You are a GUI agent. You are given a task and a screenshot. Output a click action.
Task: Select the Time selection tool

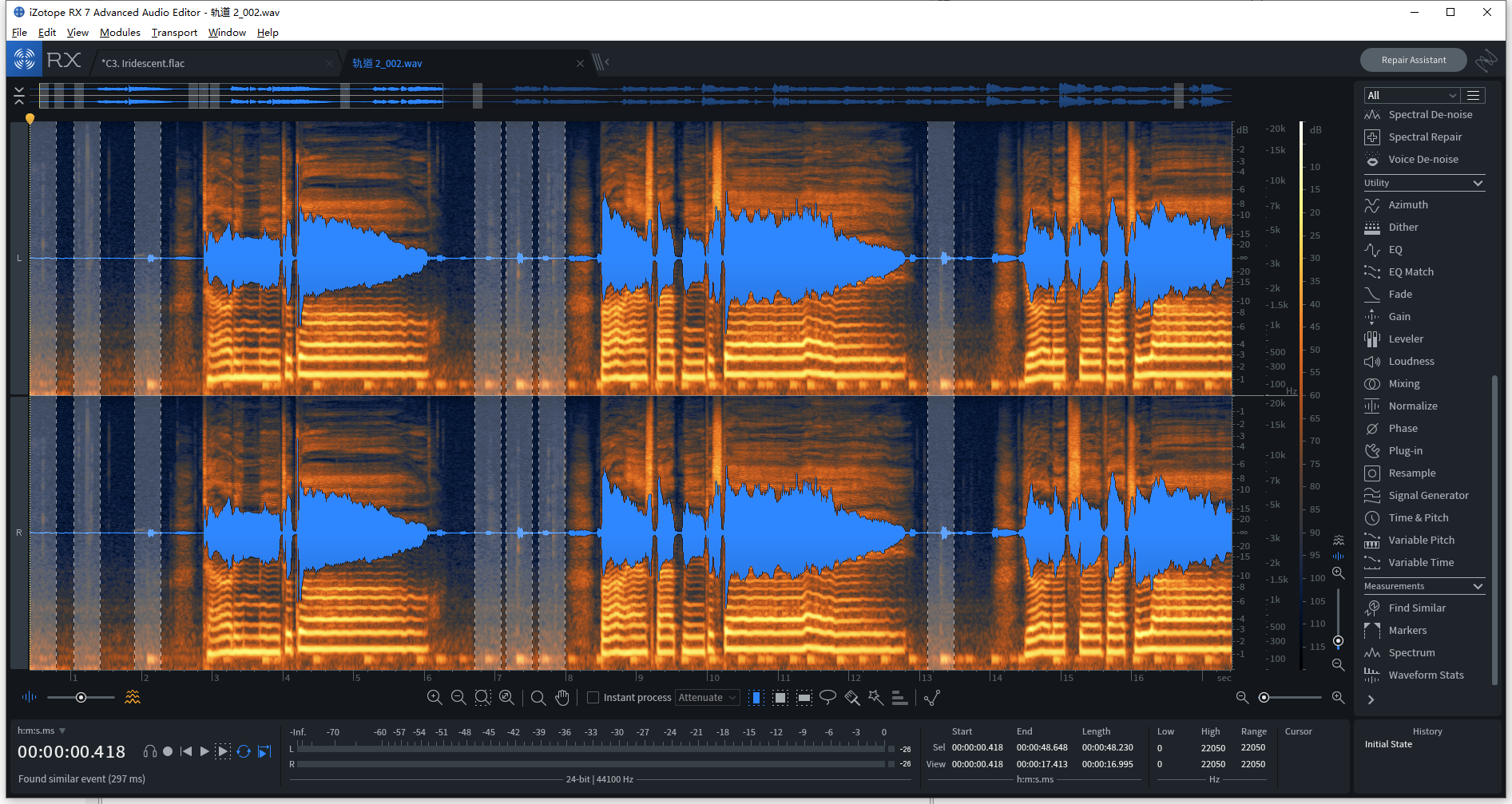click(x=756, y=698)
